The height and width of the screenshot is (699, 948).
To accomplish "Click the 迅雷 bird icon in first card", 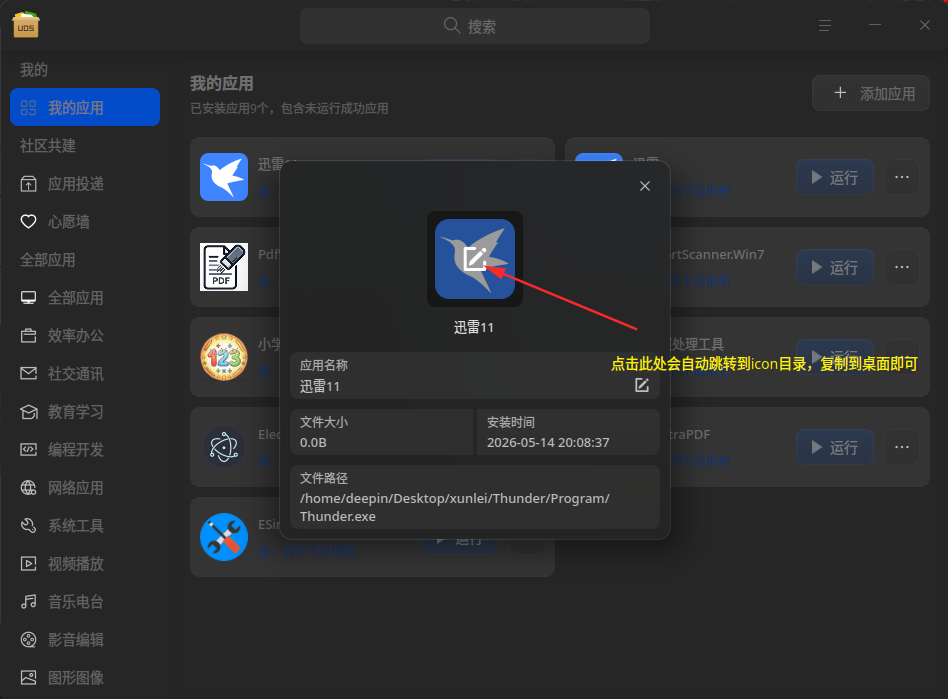I will (224, 177).
